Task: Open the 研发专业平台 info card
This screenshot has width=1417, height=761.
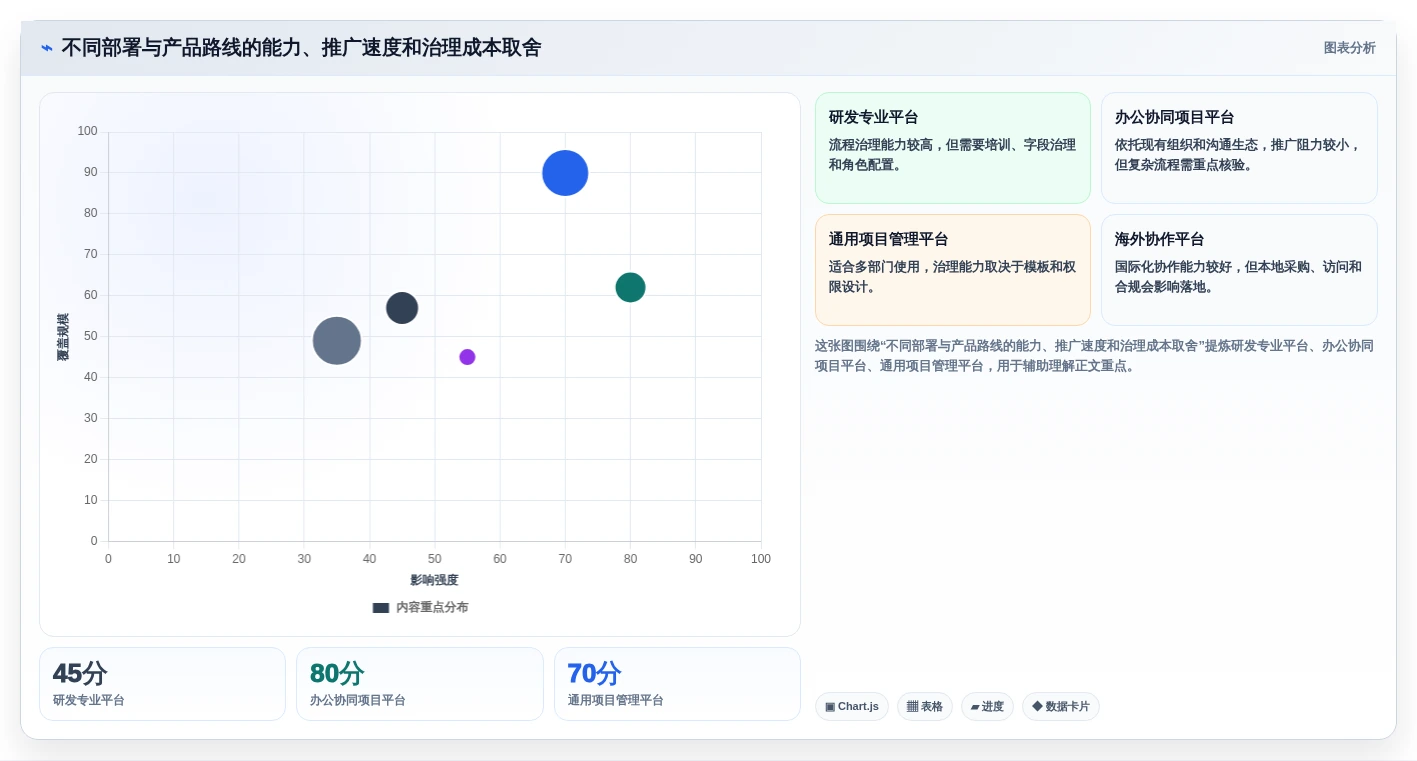Action: [953, 148]
